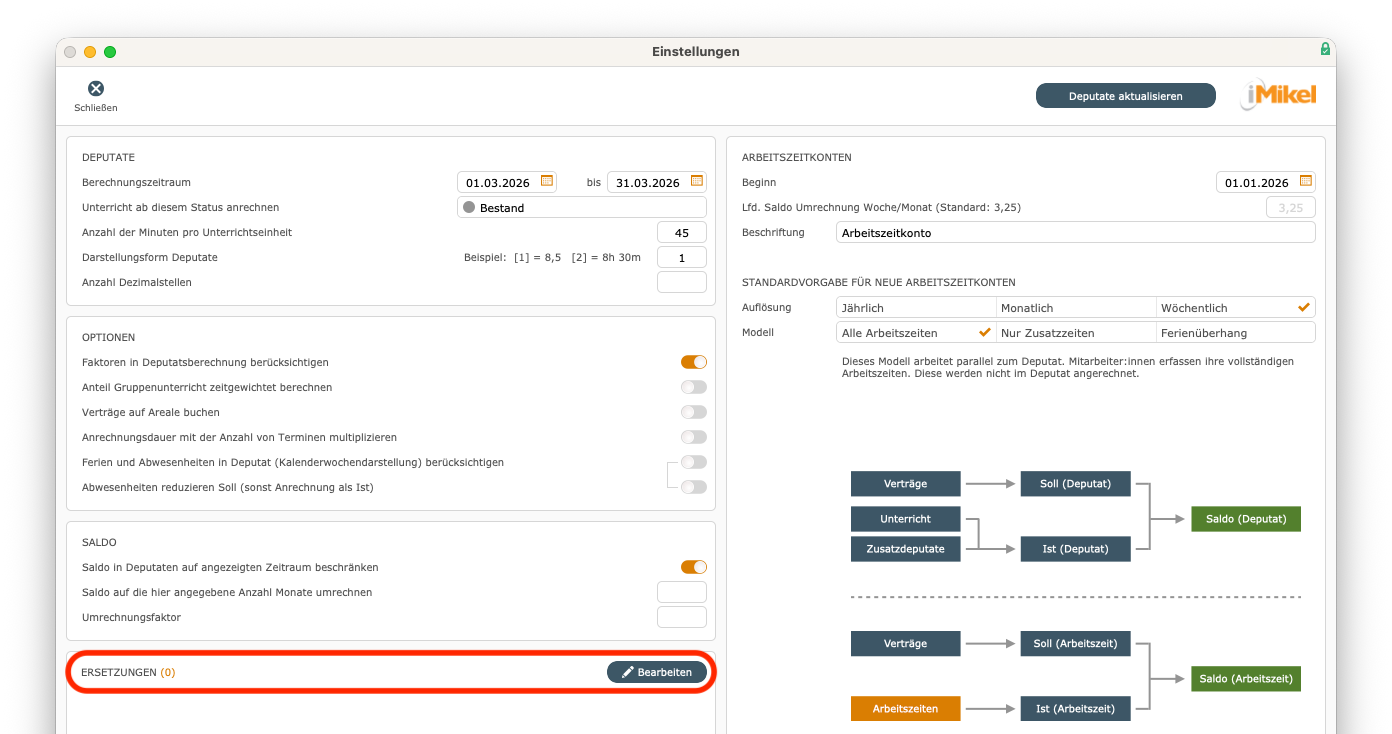Select the Ferienüberhang model option
This screenshot has height=734, width=1392.
(x=1236, y=332)
